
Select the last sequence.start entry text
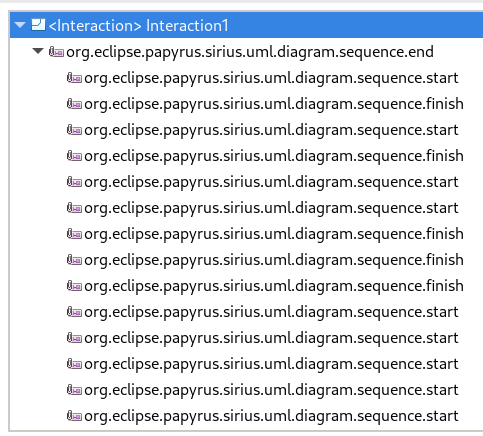tap(271, 416)
